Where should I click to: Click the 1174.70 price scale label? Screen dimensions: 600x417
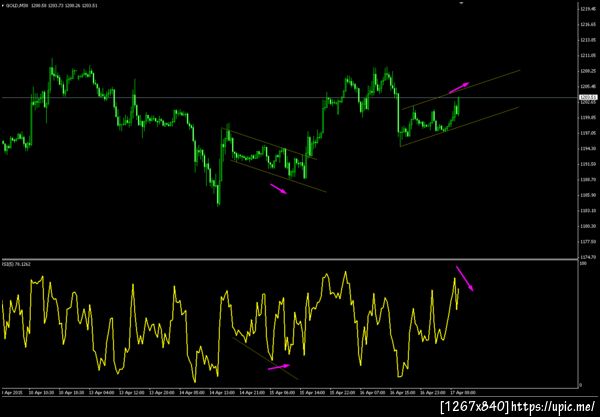[589, 257]
